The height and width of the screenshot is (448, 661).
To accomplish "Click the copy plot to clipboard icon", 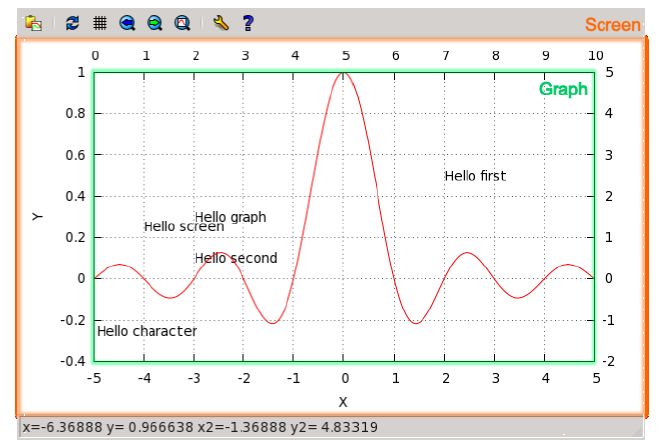I will (x=33, y=21).
